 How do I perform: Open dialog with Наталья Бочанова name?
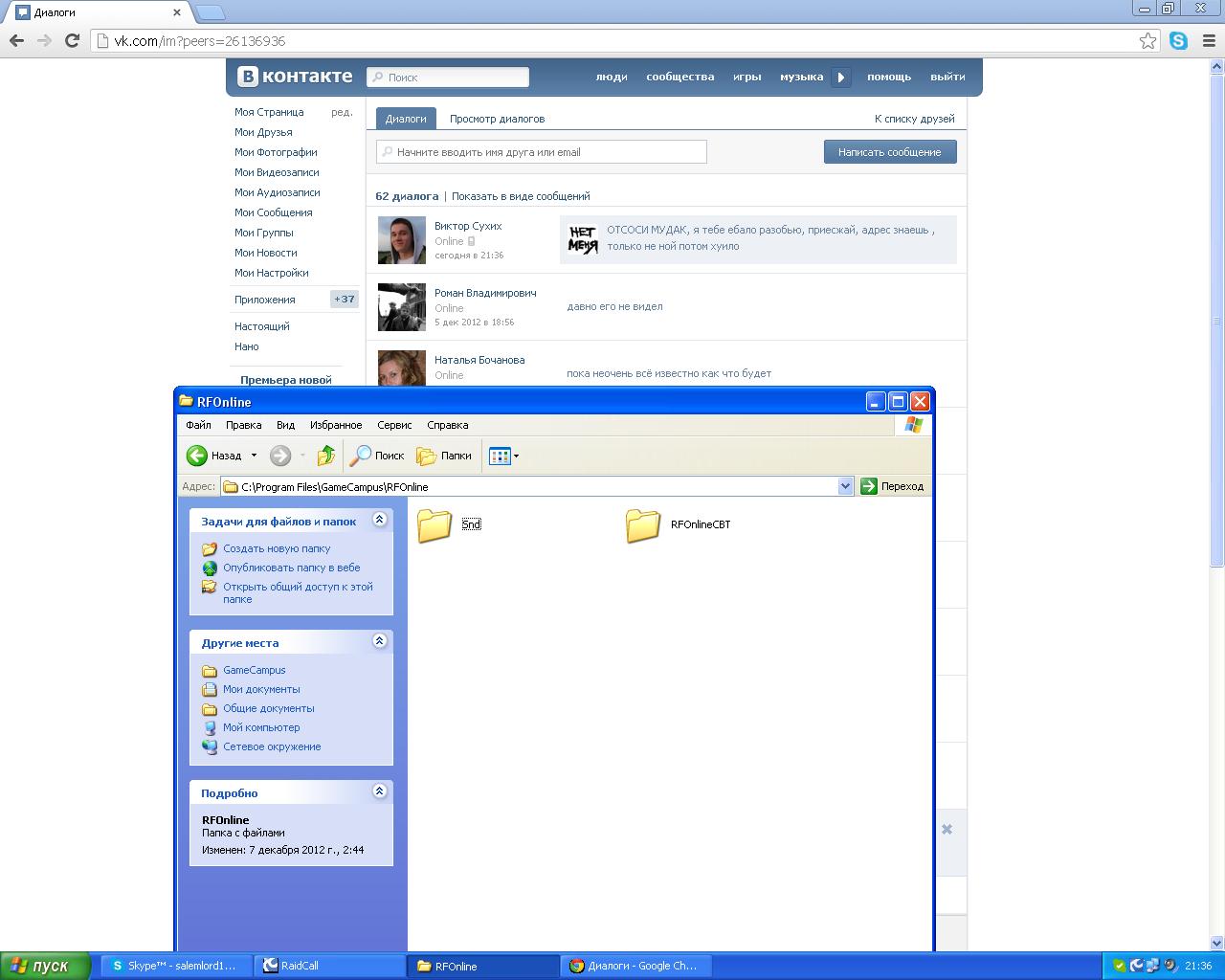479,360
